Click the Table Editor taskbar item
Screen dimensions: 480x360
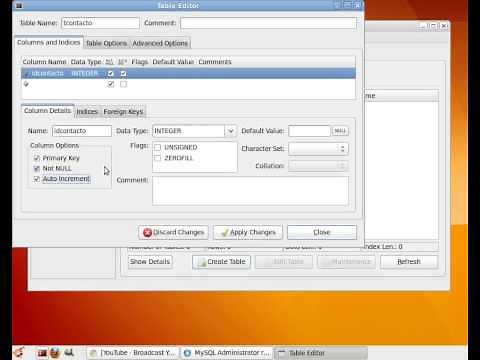pyautogui.click(x=321, y=353)
